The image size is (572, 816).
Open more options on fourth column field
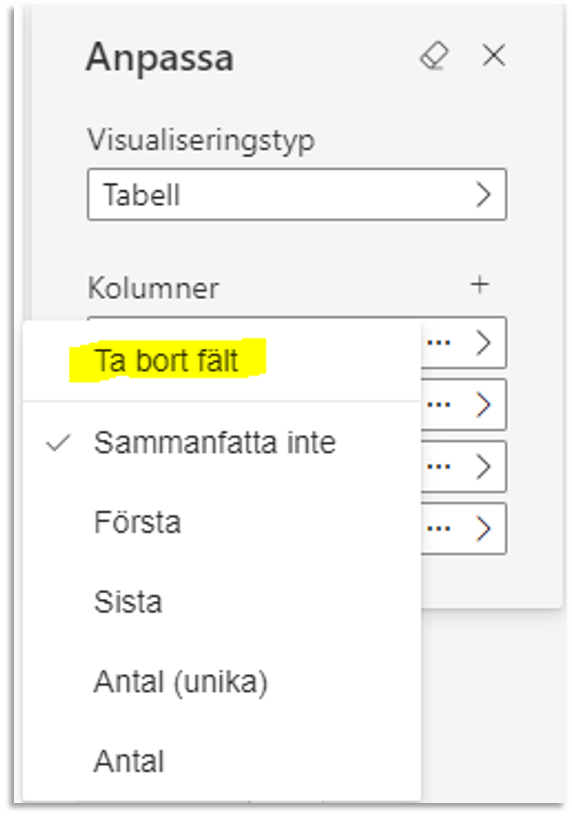click(x=439, y=528)
